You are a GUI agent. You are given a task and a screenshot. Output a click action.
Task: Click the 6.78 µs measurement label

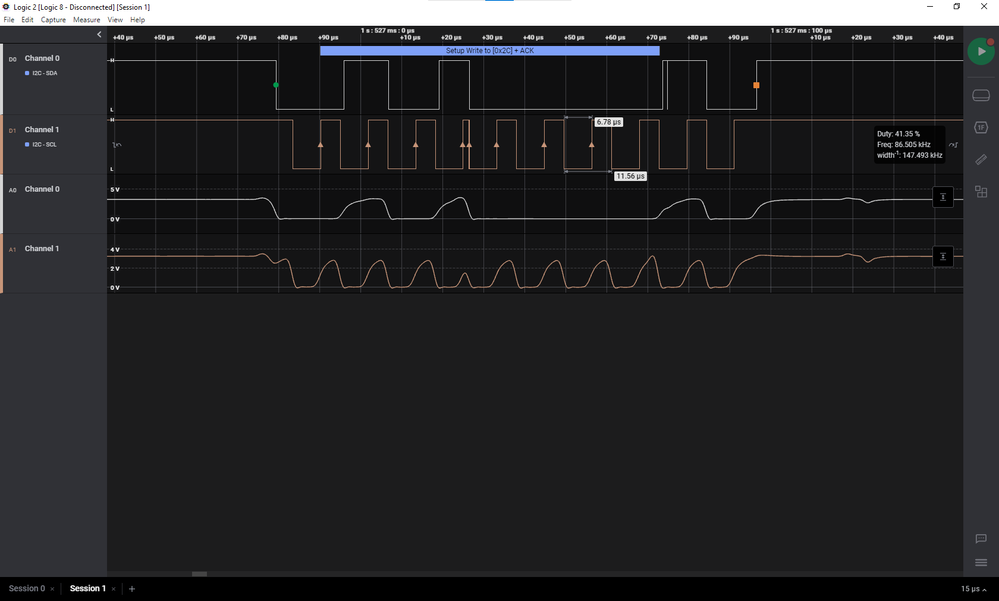click(608, 122)
